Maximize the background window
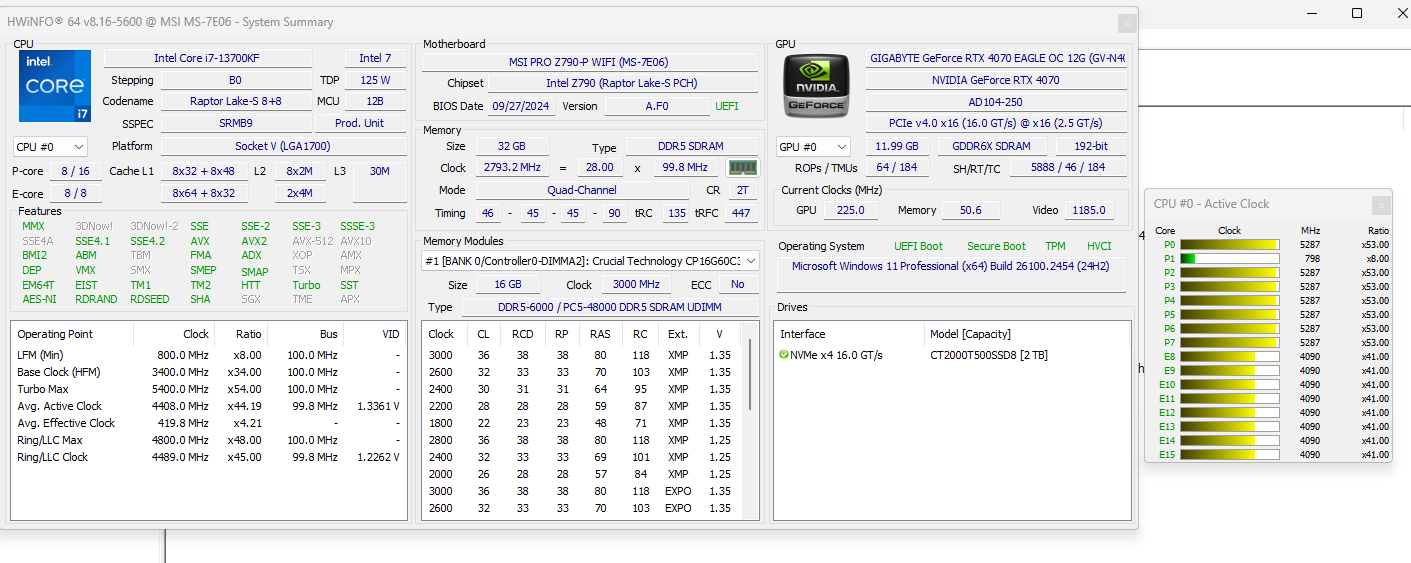The width and height of the screenshot is (1411, 563). pos(1357,13)
